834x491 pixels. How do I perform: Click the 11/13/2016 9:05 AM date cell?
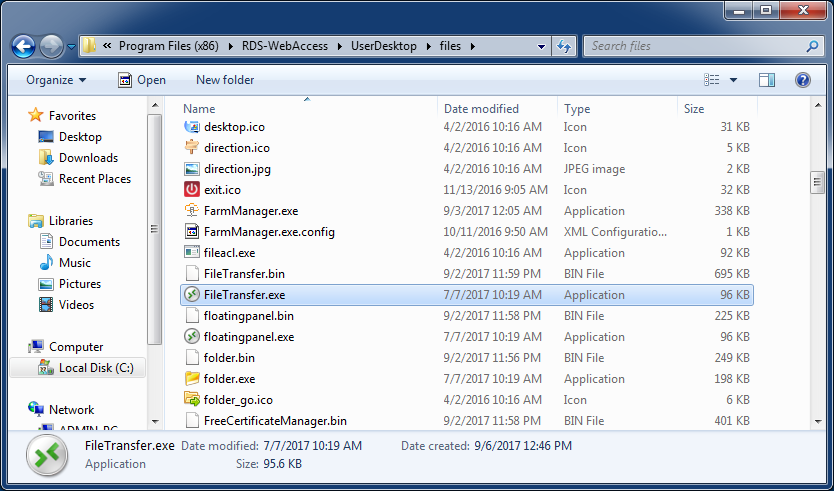pos(496,189)
